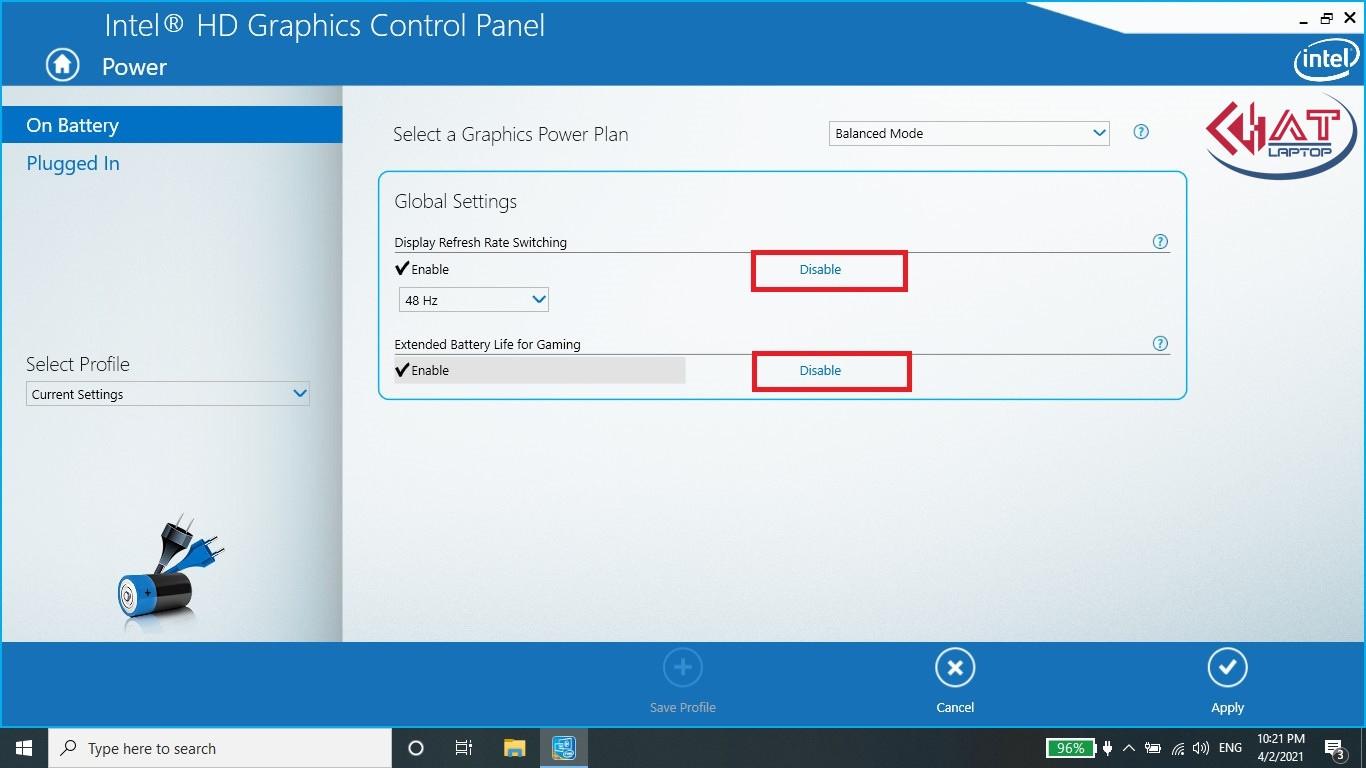Switch to the Plugged In tab
1366x768 pixels.
tap(73, 163)
